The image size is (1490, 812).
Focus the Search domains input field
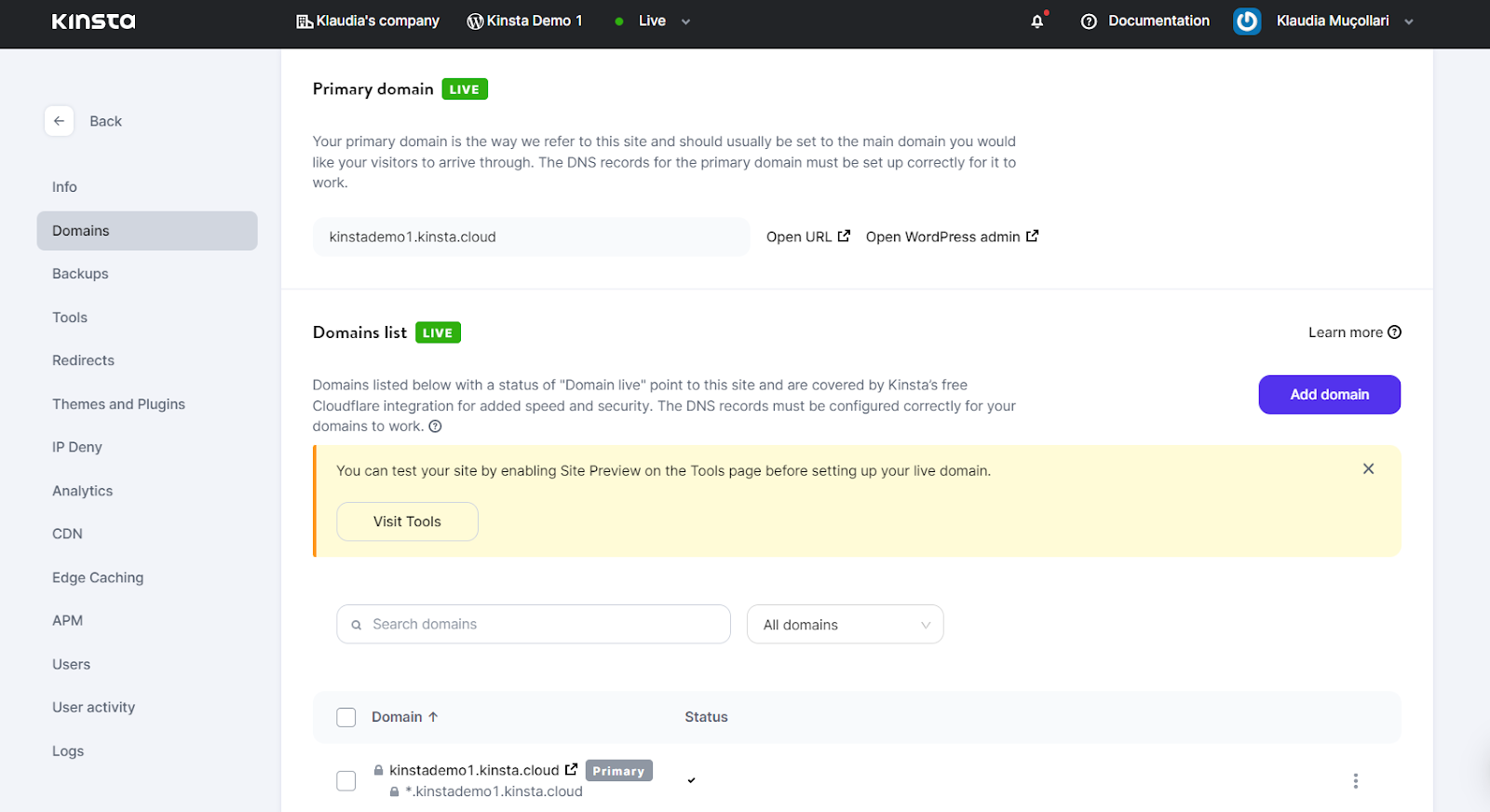[x=534, y=624]
